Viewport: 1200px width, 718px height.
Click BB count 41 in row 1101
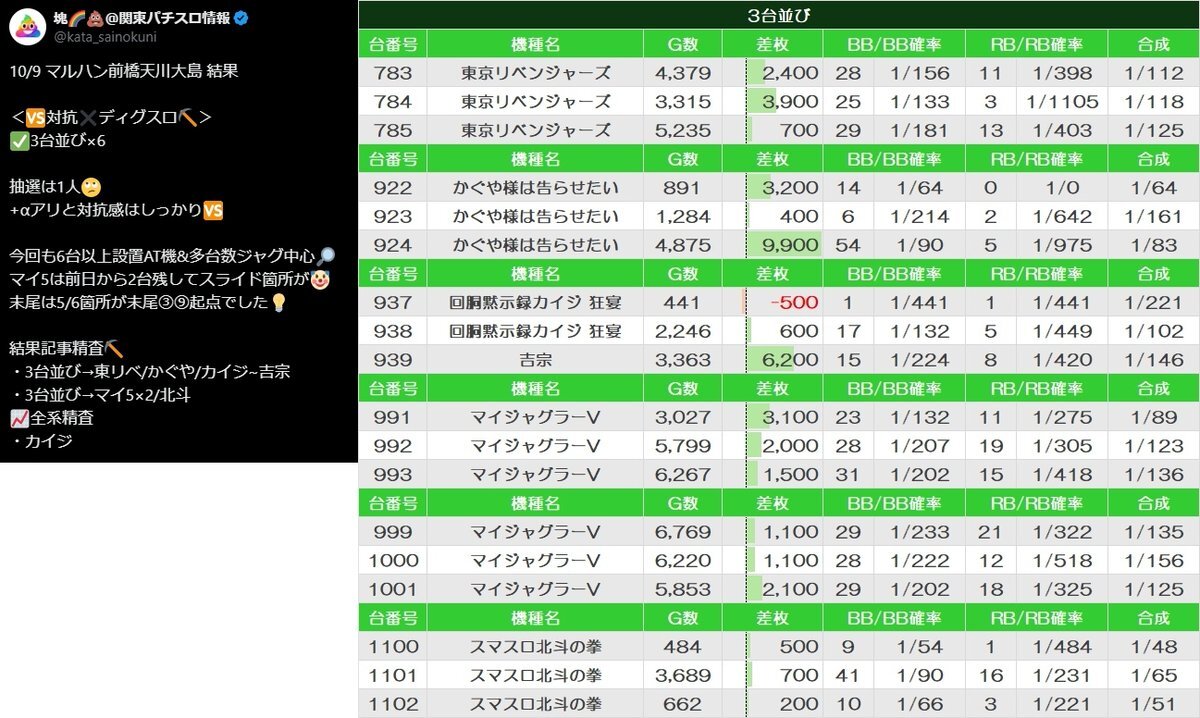pyautogui.click(x=848, y=676)
